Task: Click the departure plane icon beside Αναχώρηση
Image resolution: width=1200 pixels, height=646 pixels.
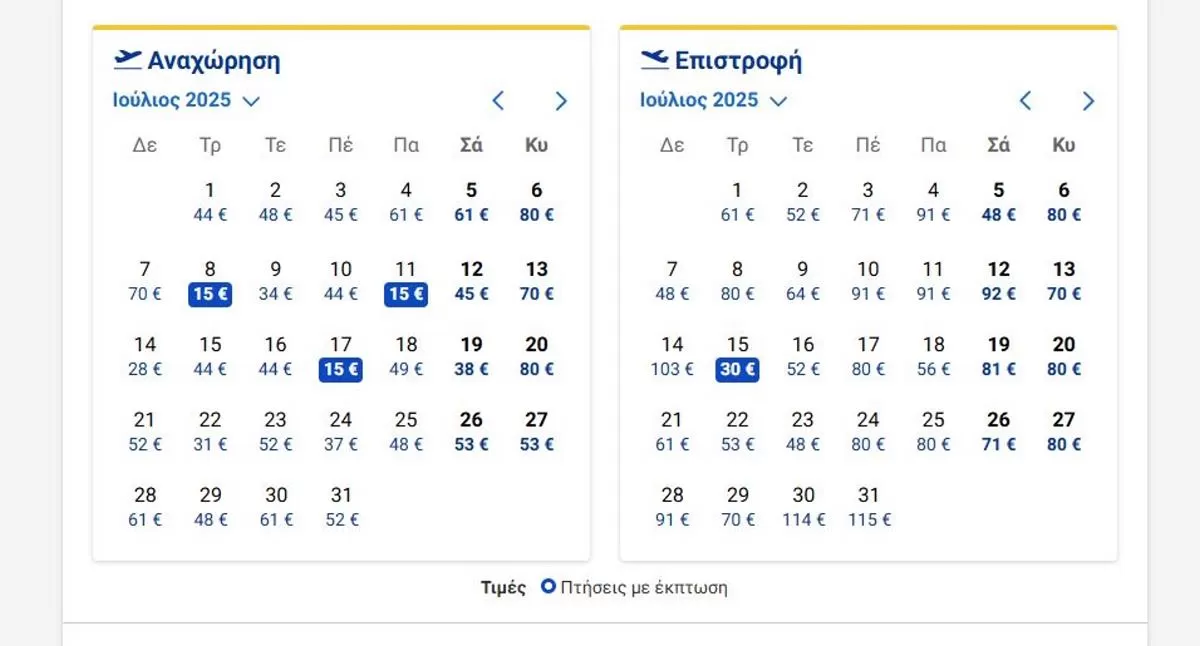Action: coord(128,60)
